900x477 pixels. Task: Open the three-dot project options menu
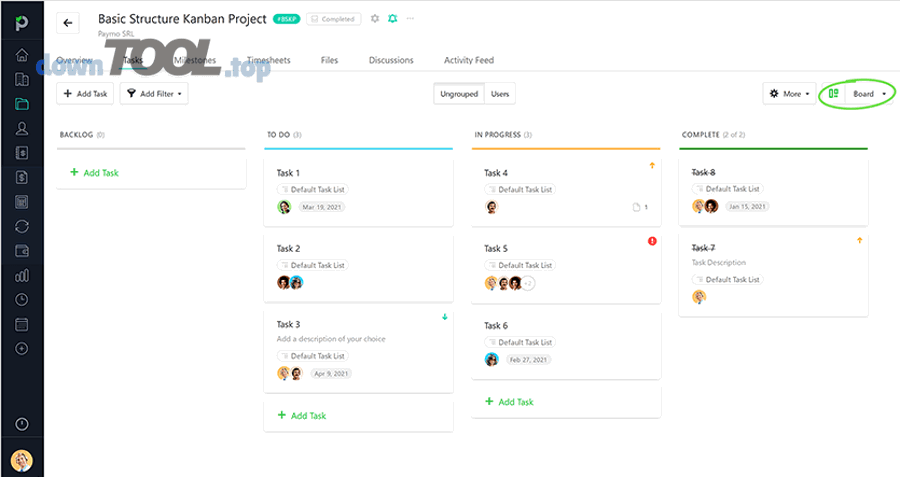click(x=410, y=18)
